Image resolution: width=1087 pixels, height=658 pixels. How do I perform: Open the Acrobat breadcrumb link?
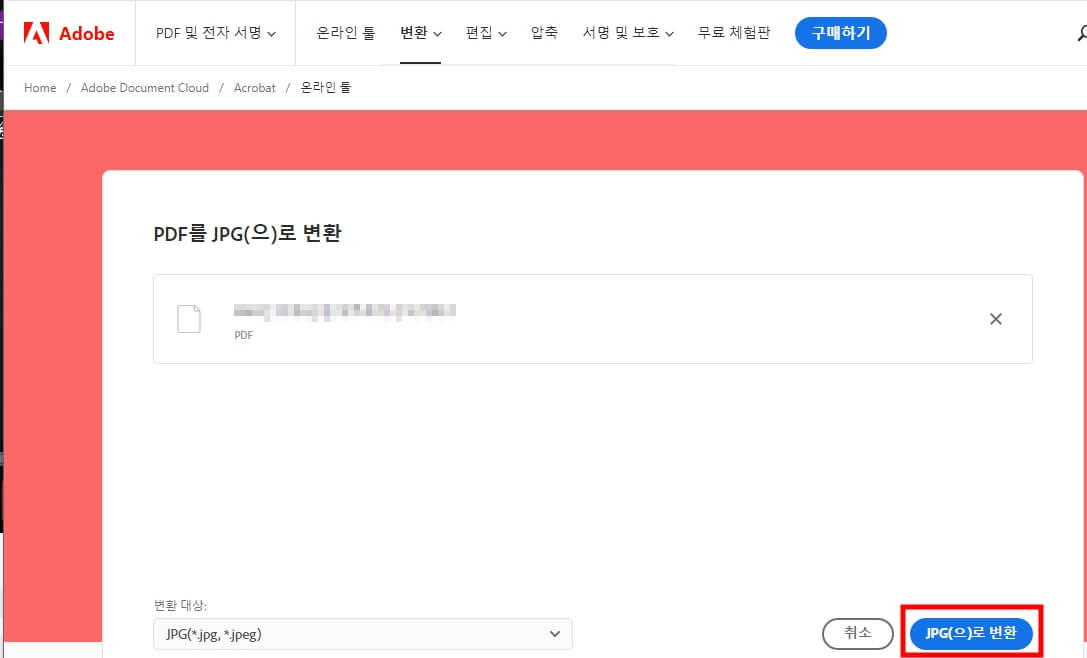point(254,88)
